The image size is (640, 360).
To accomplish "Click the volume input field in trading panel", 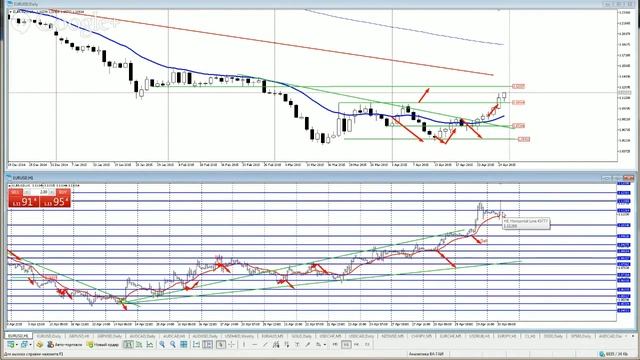I will (40, 192).
